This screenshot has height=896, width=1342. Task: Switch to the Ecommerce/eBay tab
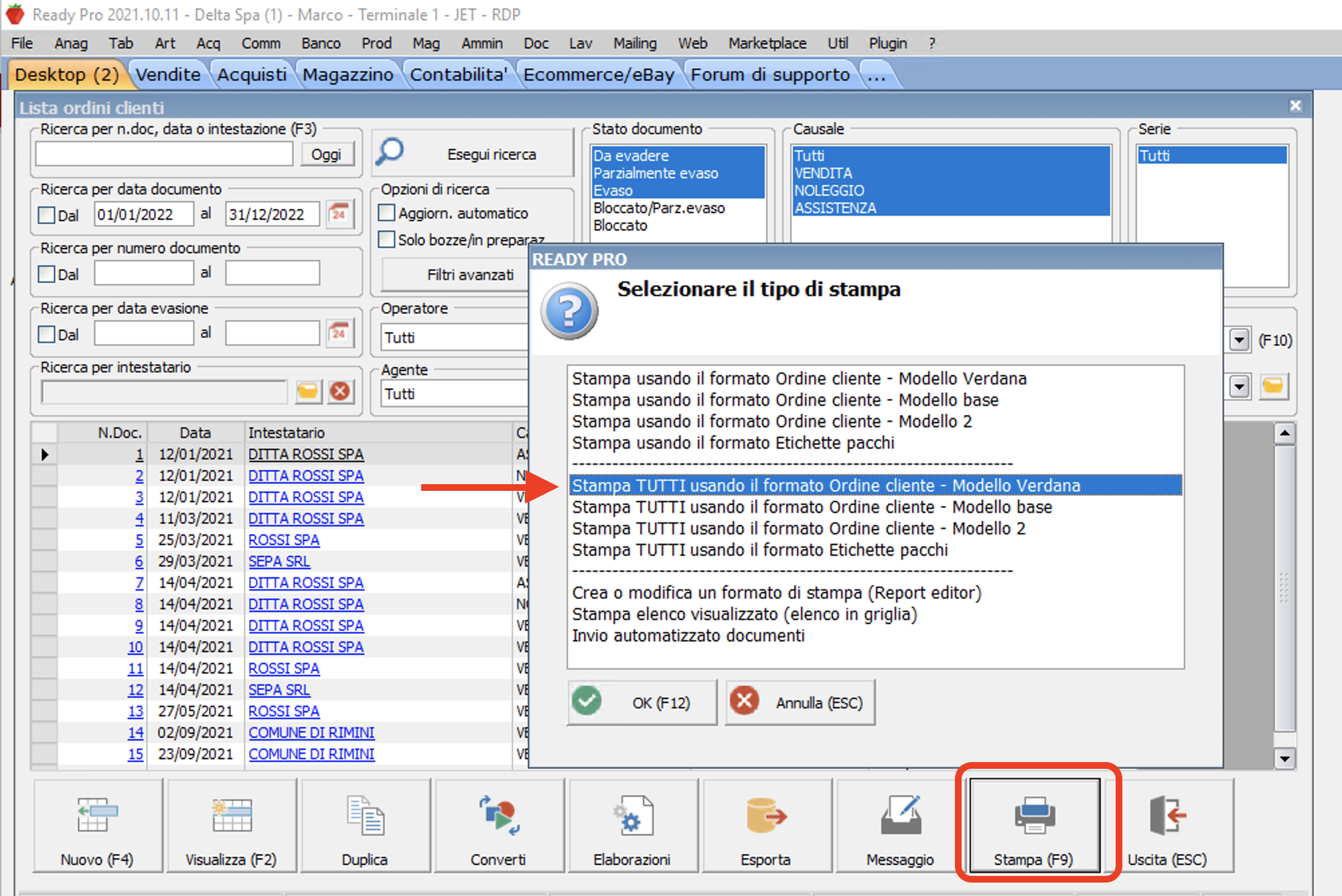(599, 74)
